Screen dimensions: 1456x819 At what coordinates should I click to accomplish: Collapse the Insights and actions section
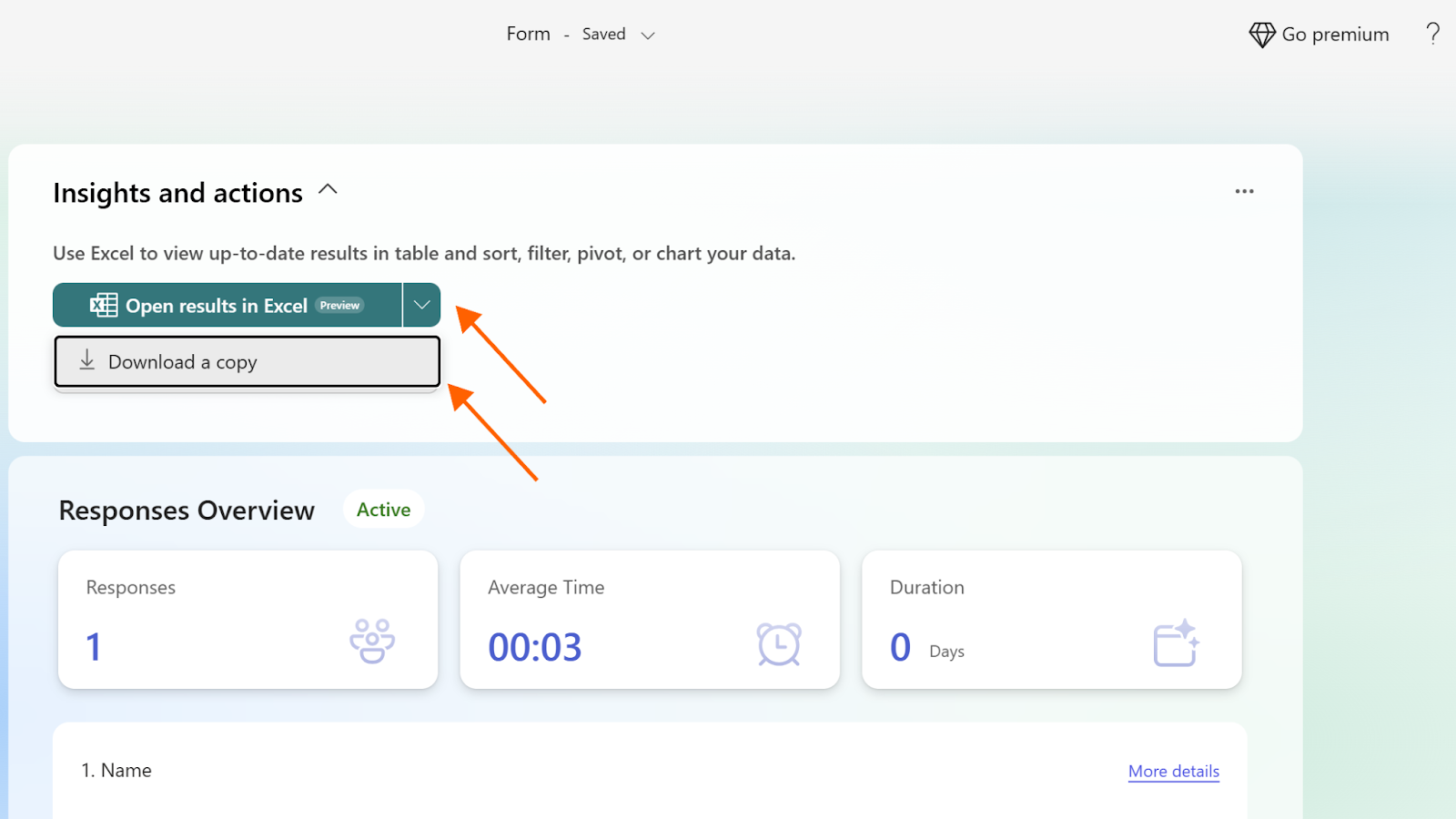tap(329, 190)
